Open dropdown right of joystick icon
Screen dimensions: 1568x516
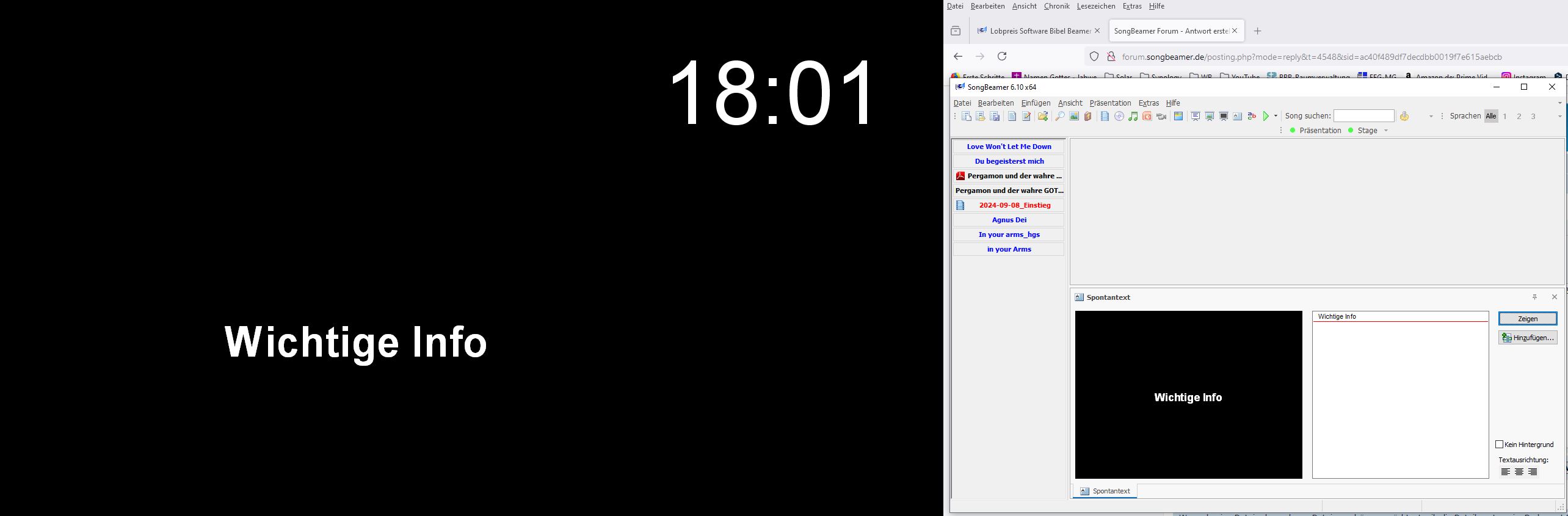coord(1431,117)
